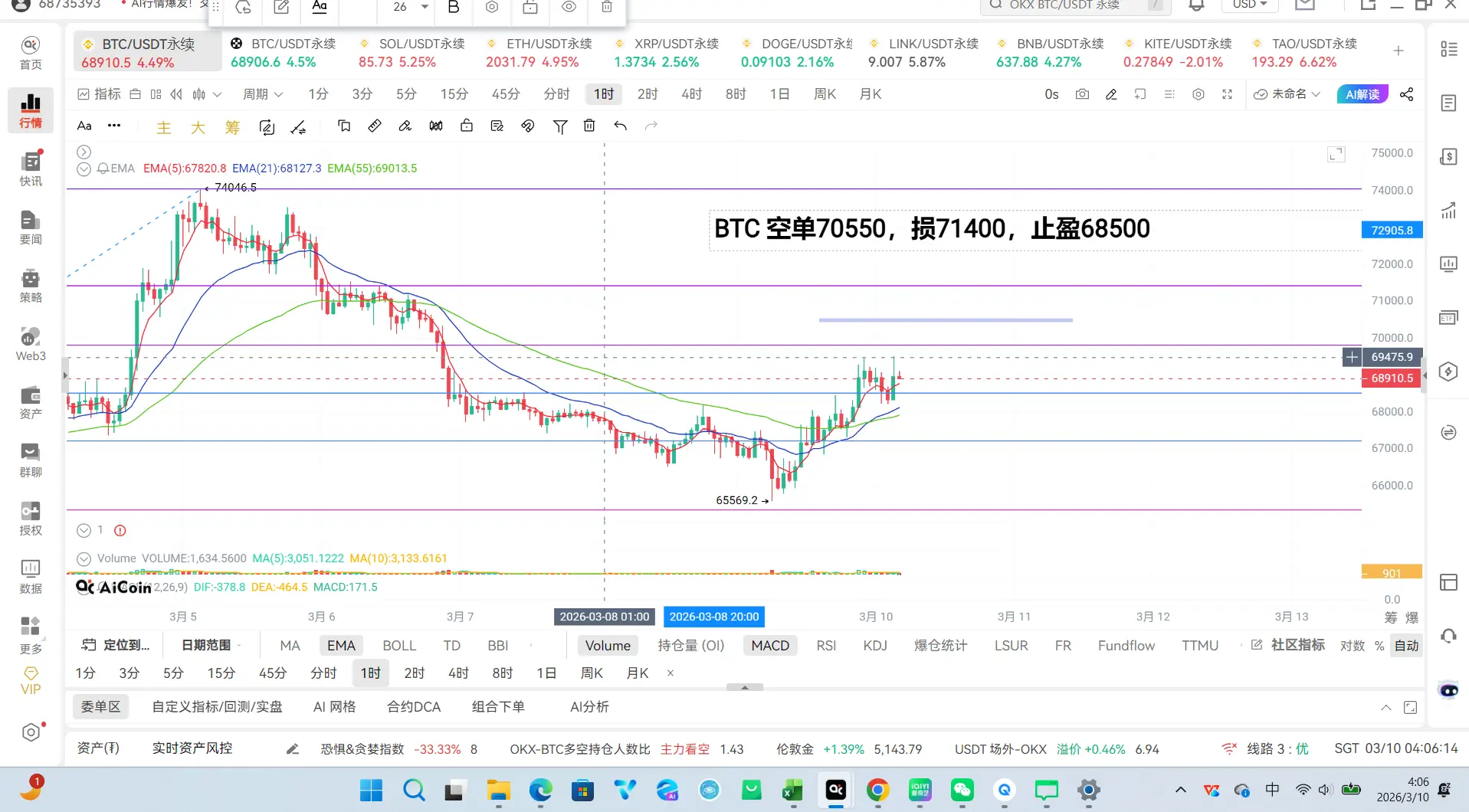Toggle the 筹 chip distribution overlay
This screenshot has width=1469, height=812.
coord(232,127)
